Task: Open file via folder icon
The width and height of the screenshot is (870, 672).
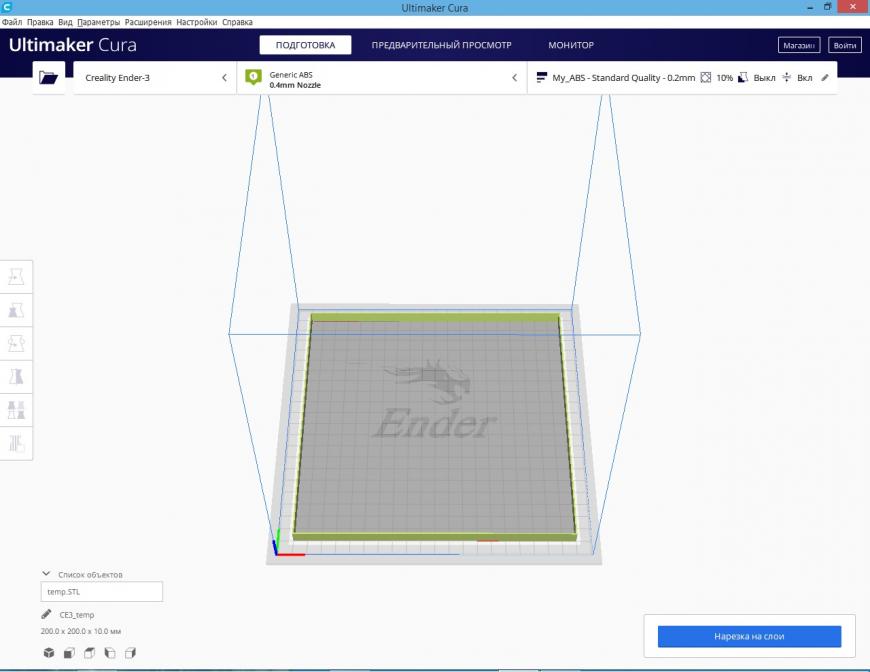Action: [x=49, y=78]
